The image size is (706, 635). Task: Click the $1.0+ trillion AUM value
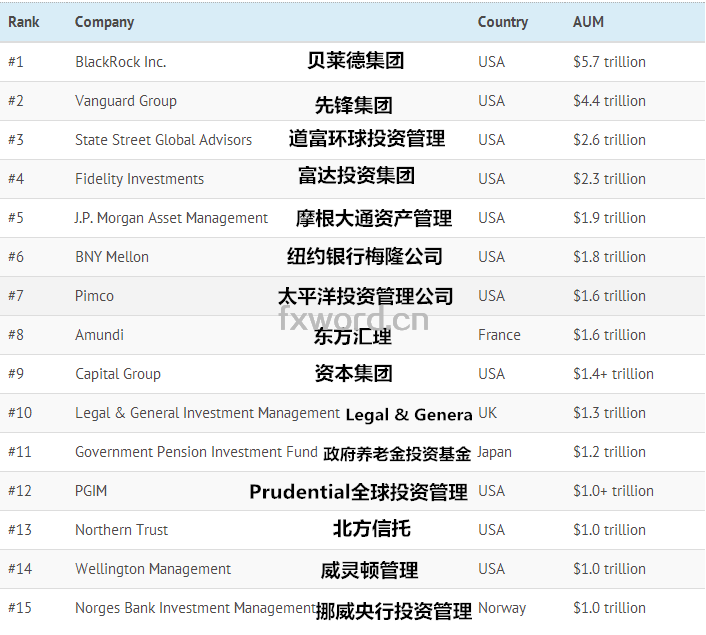click(x=613, y=491)
